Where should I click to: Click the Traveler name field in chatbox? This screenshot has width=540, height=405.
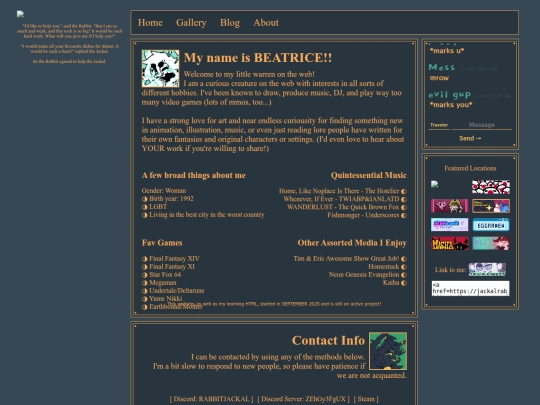click(x=439, y=125)
